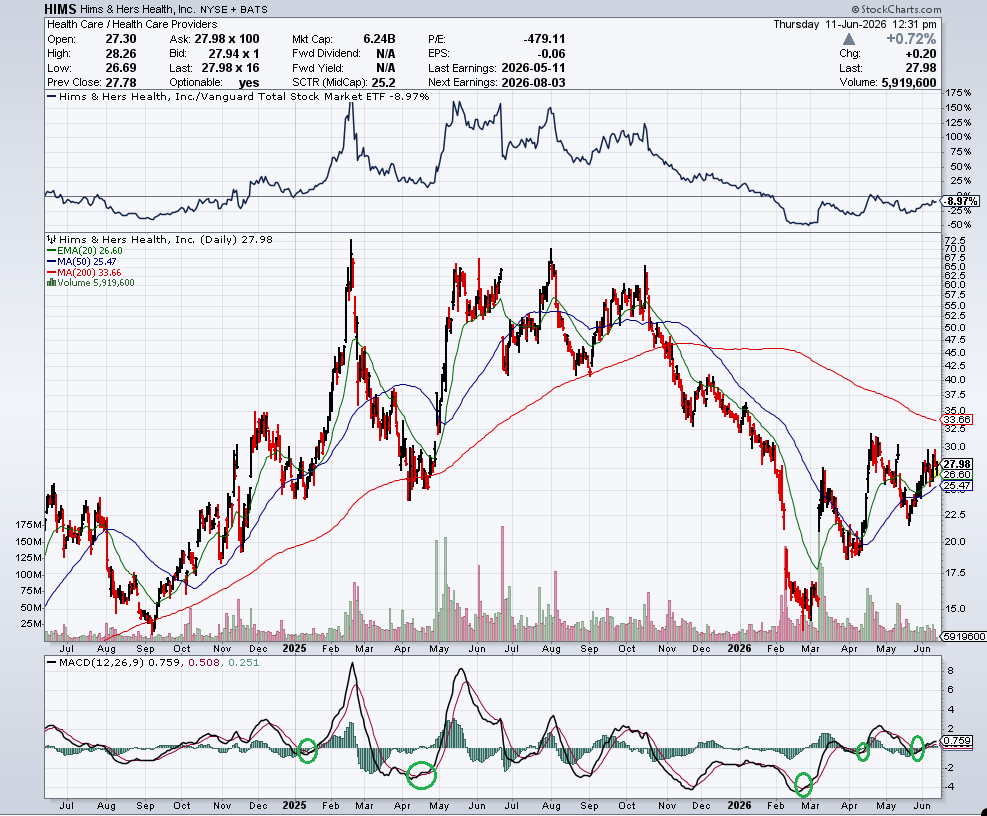987x816 pixels.
Task: Click the Last Earnings date 2026-05-11
Action: (533, 68)
